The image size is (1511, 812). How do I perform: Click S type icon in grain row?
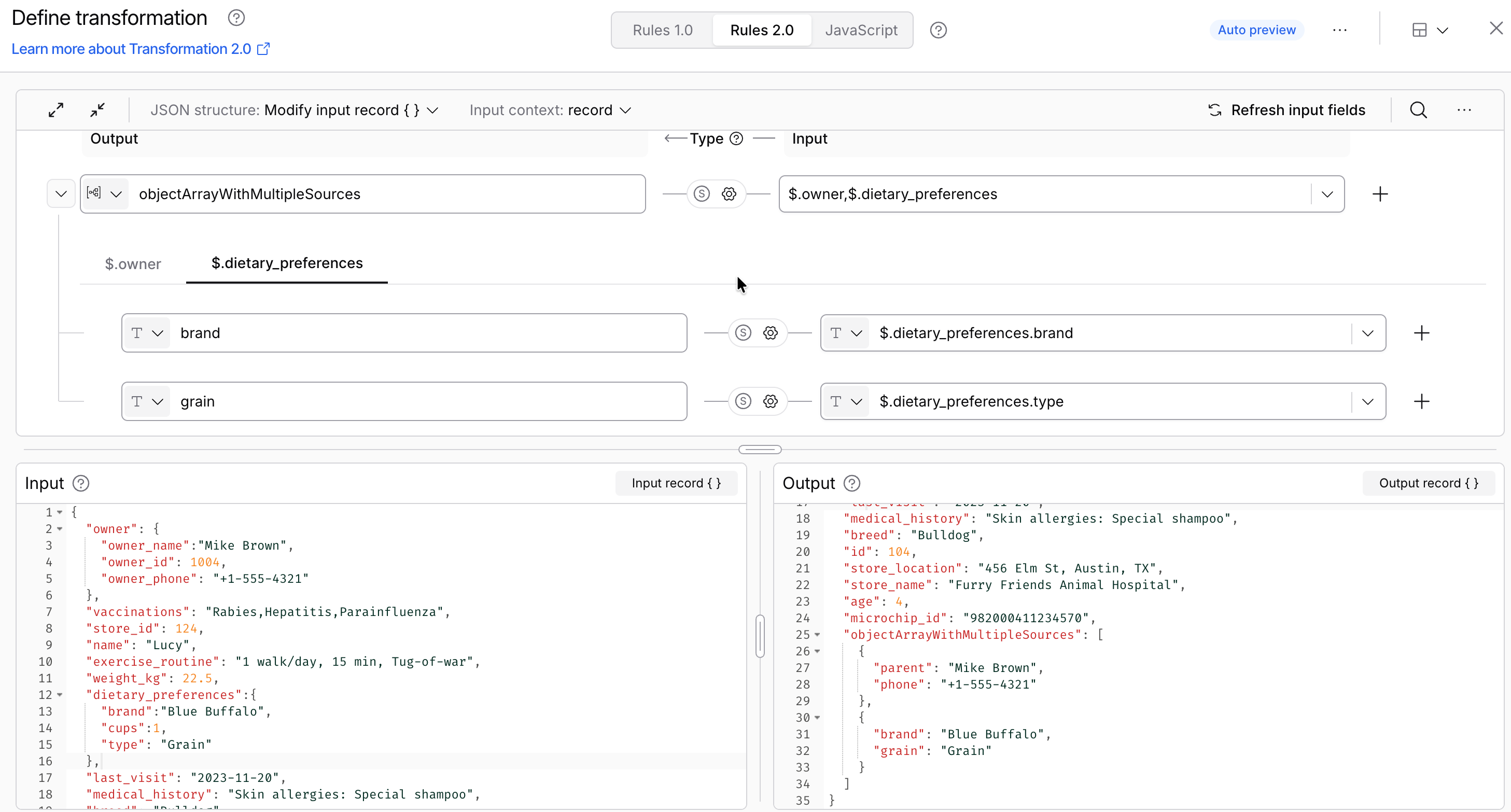pyautogui.click(x=743, y=401)
